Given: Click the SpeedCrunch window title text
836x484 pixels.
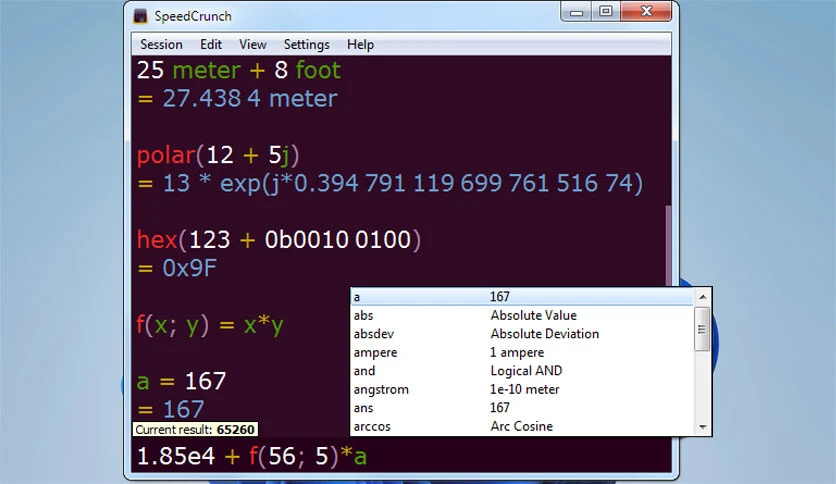Looking at the screenshot, I should click(x=193, y=16).
